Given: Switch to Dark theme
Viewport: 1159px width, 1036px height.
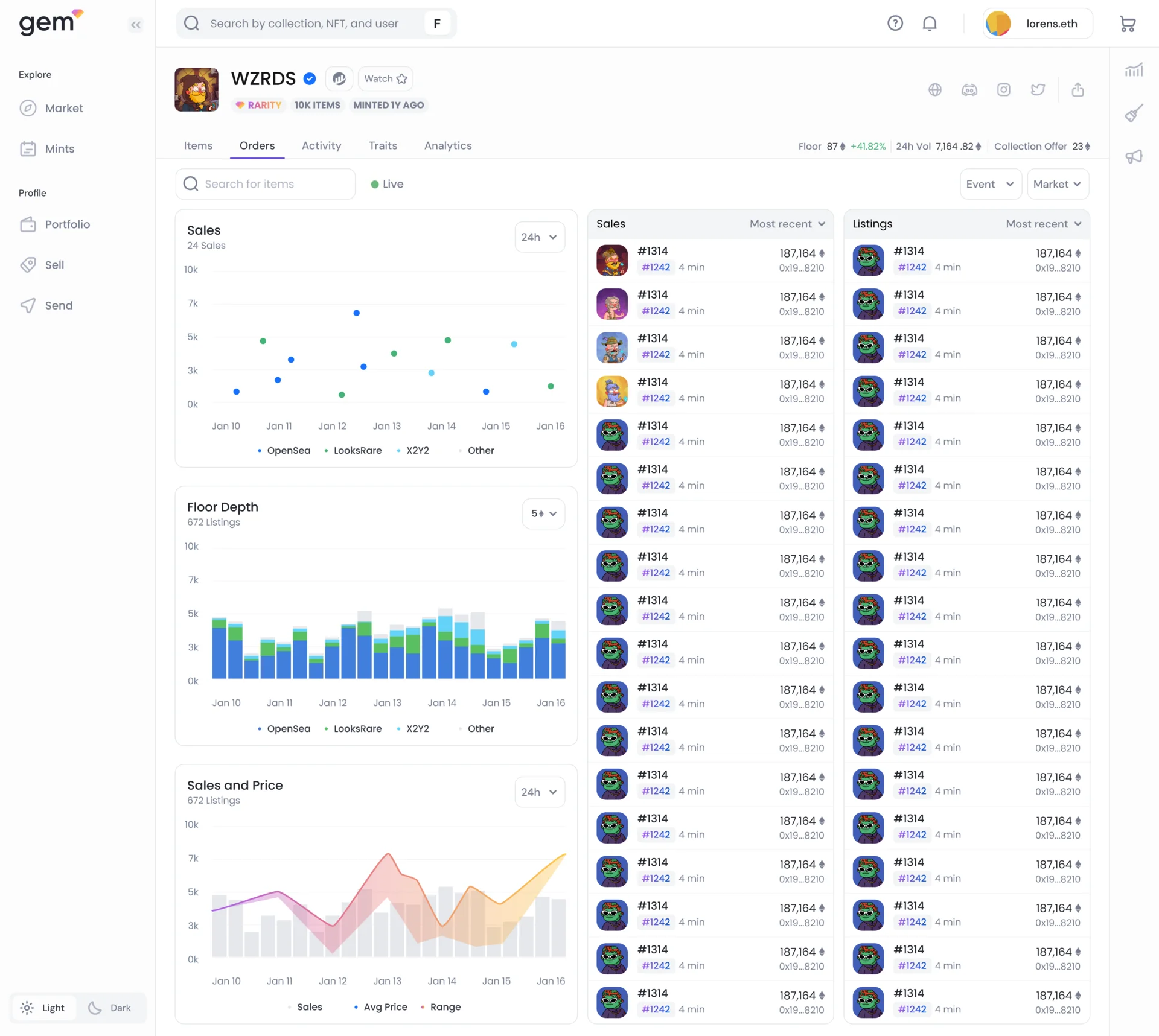Looking at the screenshot, I should click(110, 1008).
